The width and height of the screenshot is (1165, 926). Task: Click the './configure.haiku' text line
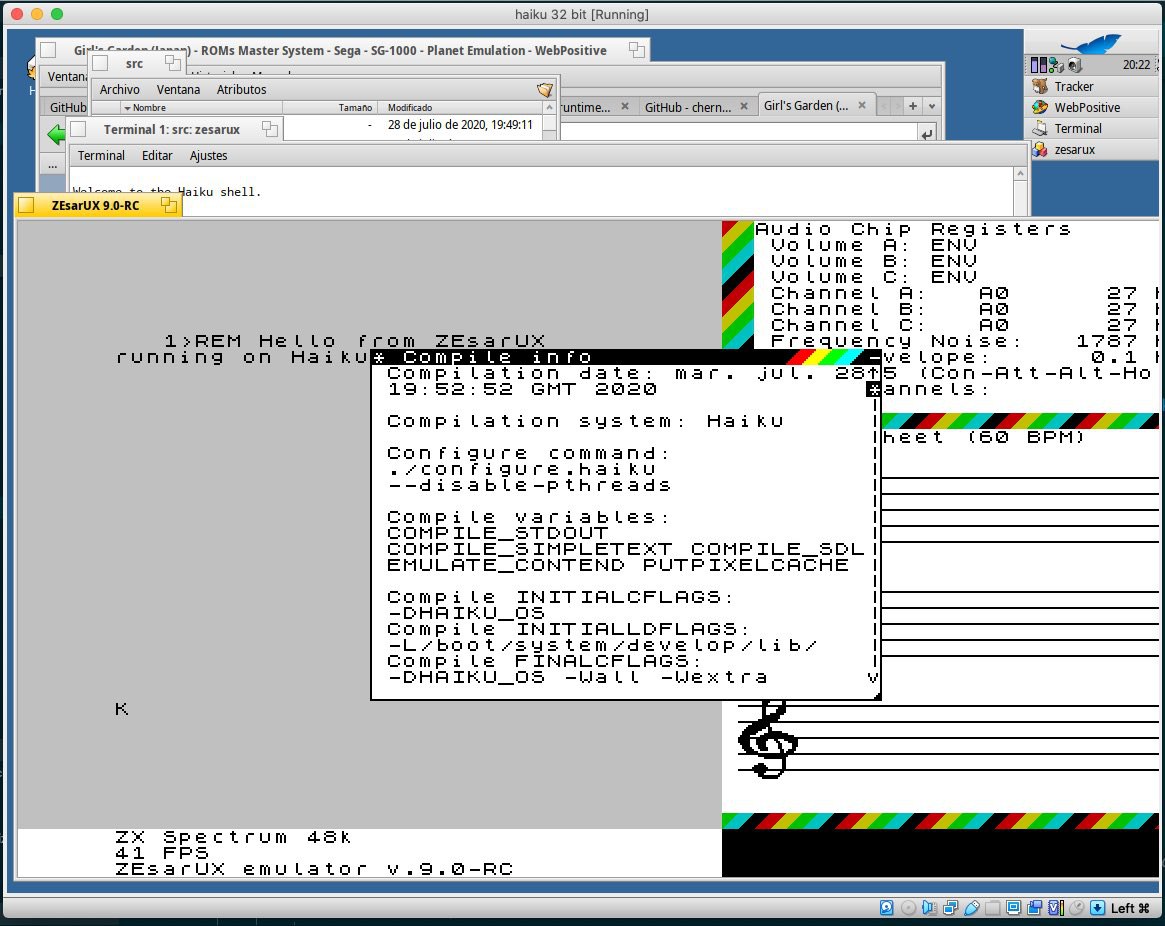pyautogui.click(x=522, y=469)
